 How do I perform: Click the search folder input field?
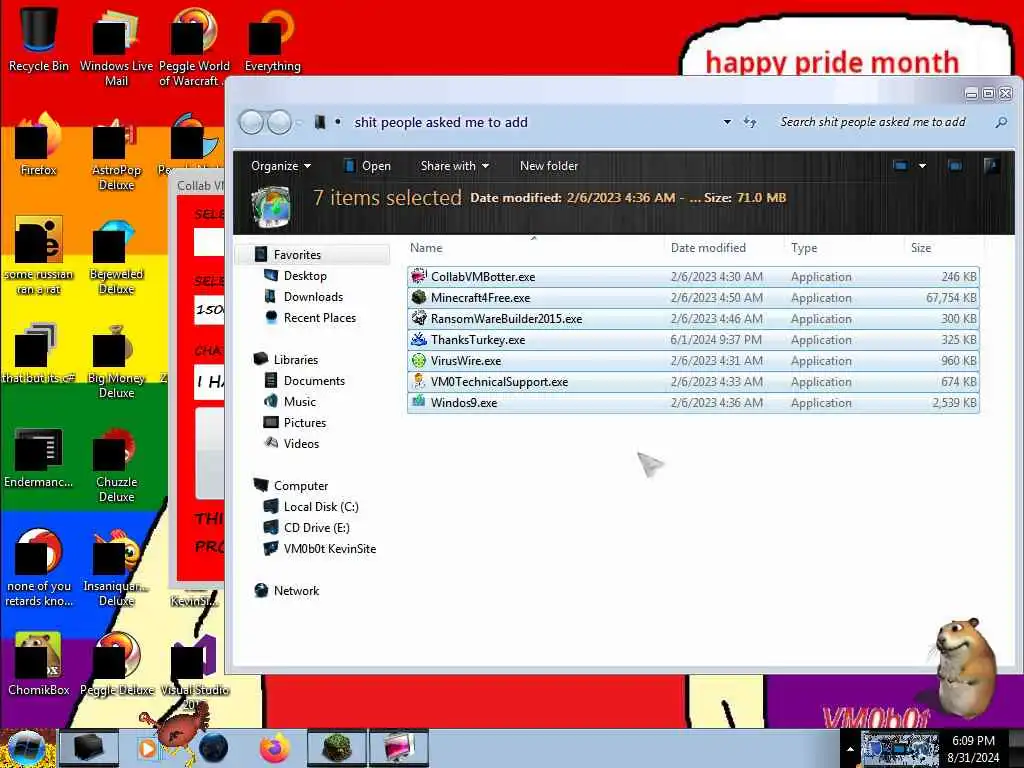pyautogui.click(x=882, y=122)
